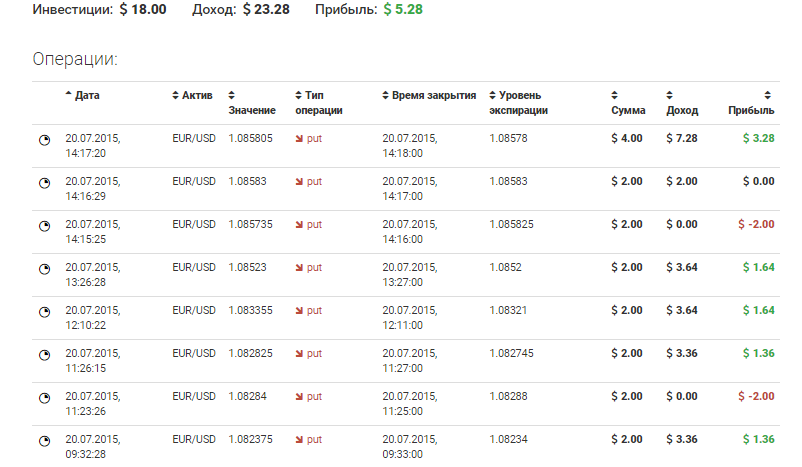This screenshot has width=802, height=467.
Task: Sort the table by Дата column
Action: coord(86,95)
